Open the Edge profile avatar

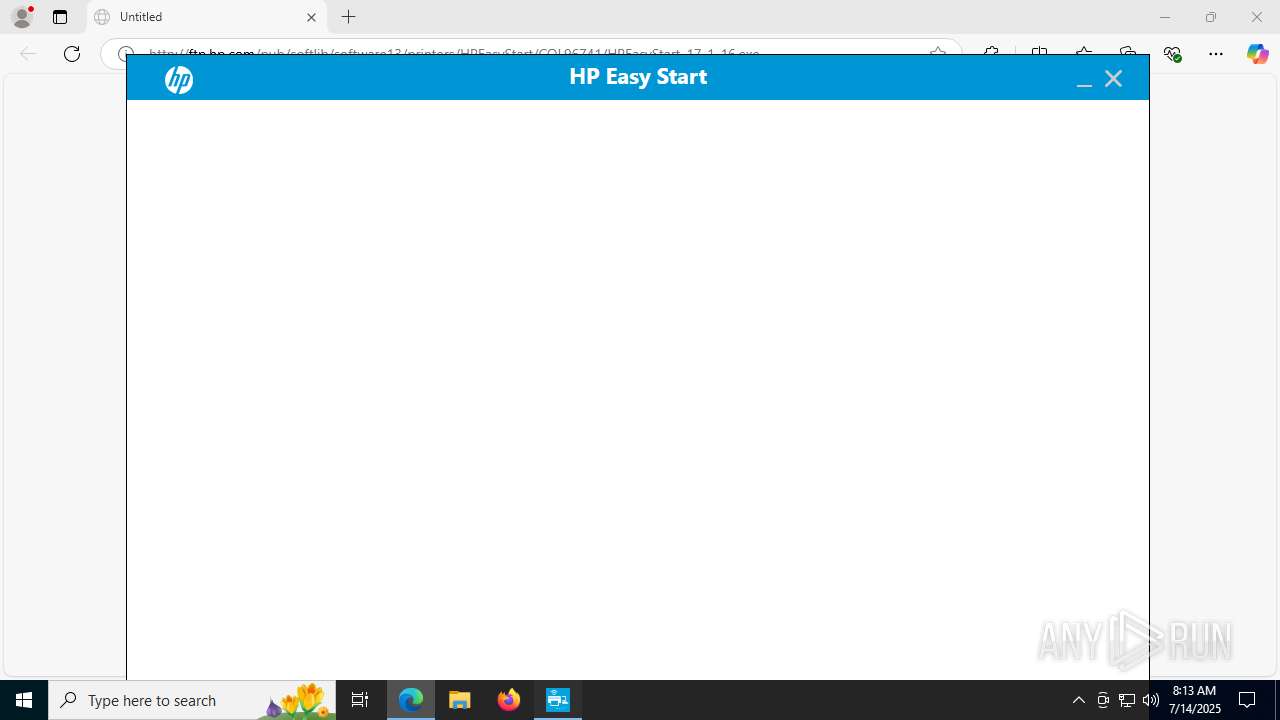coord(22,17)
